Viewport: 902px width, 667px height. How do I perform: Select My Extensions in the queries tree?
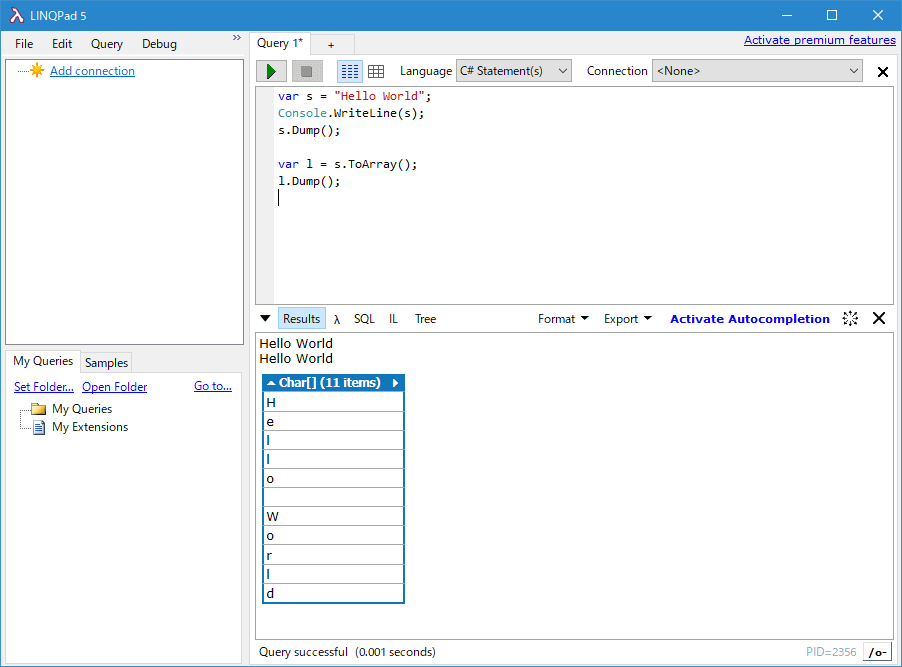pos(90,426)
